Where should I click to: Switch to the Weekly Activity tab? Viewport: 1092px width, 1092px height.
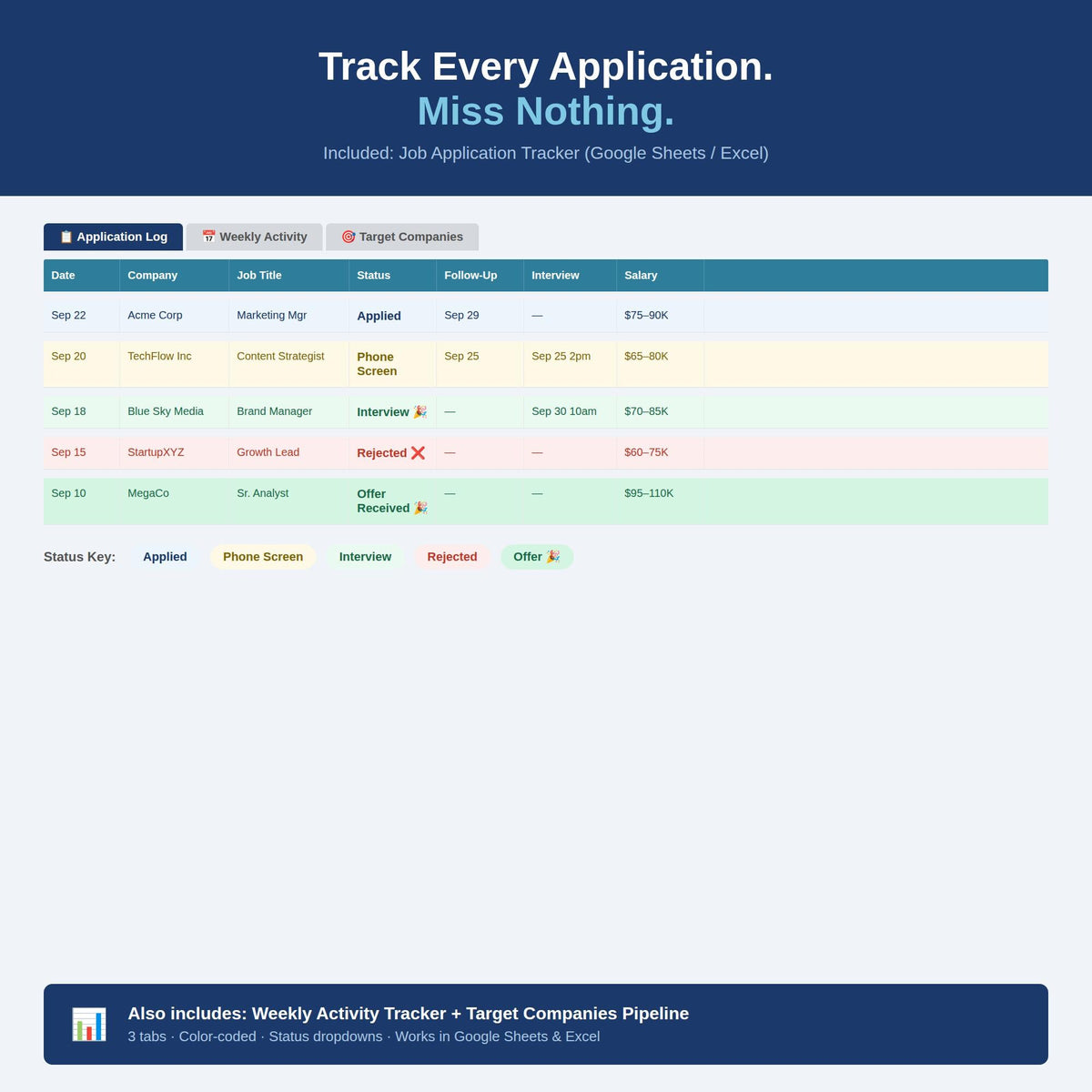254,237
